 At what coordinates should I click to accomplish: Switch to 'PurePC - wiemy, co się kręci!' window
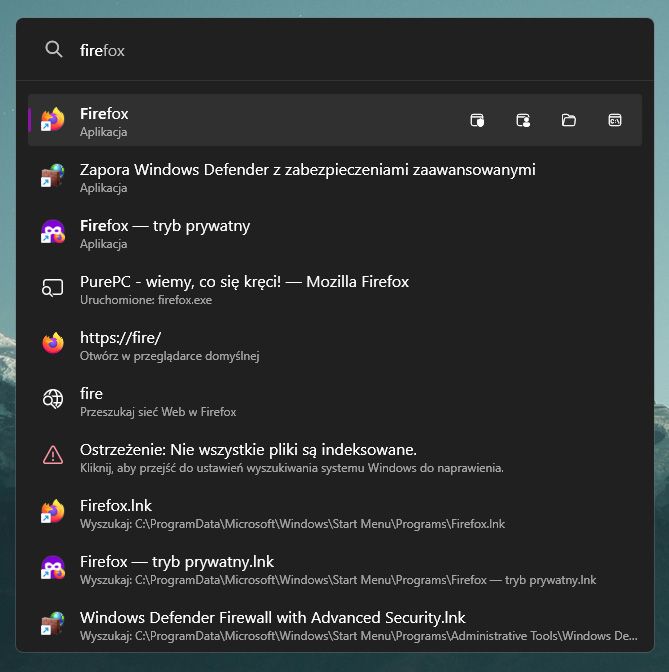click(x=335, y=288)
